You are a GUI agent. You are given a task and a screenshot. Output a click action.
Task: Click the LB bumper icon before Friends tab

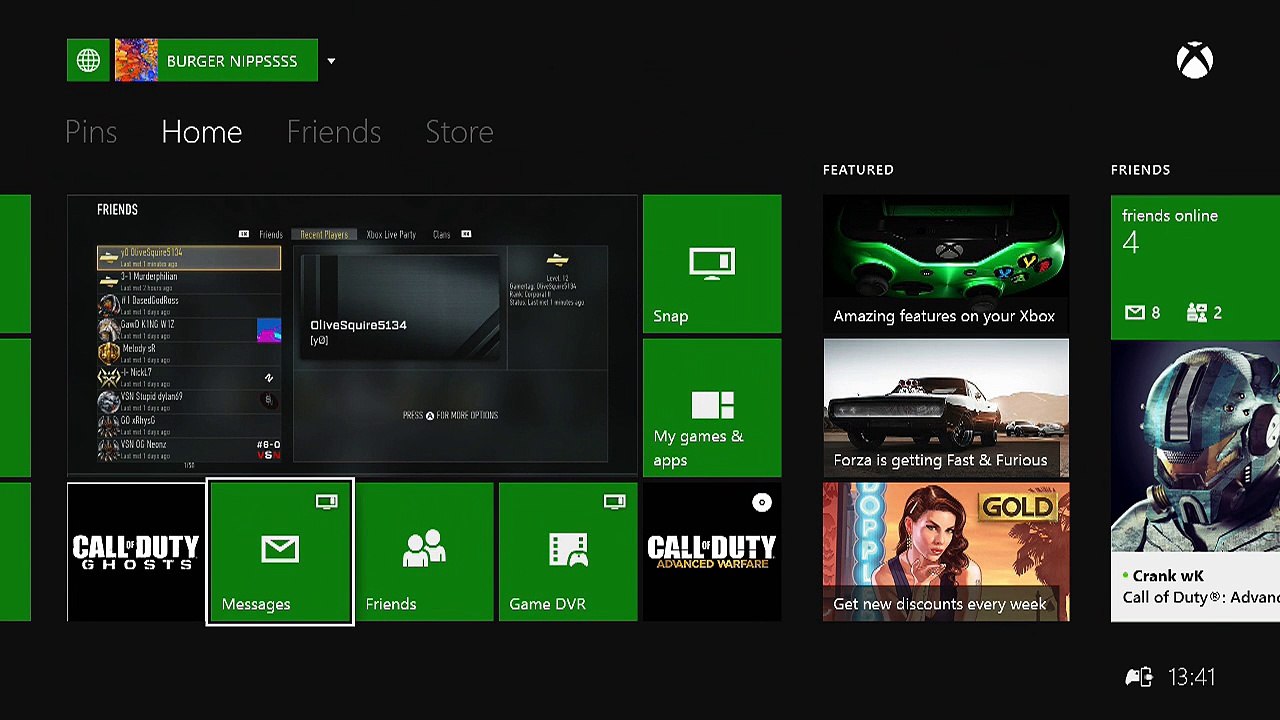[244, 234]
